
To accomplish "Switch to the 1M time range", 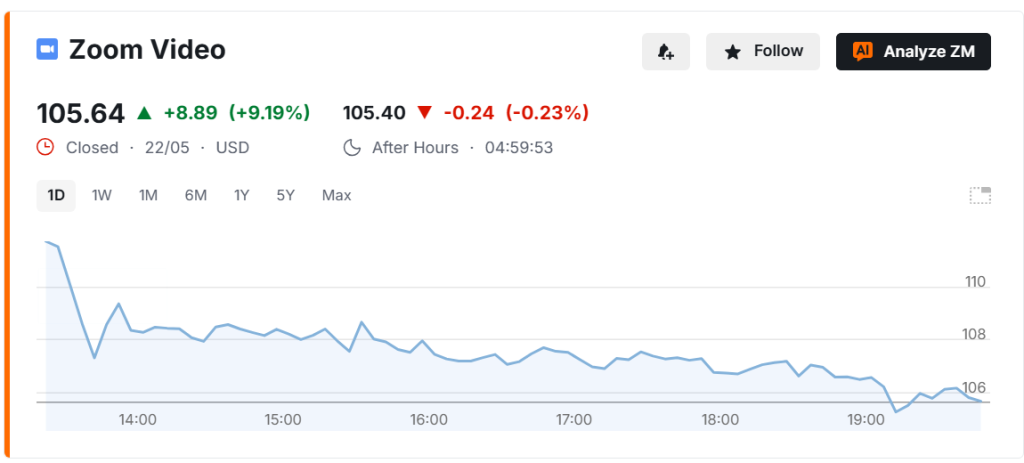I will [148, 195].
